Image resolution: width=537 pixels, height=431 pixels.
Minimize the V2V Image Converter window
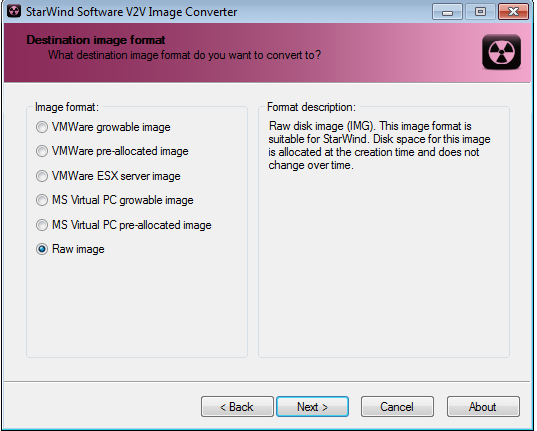point(447,12)
